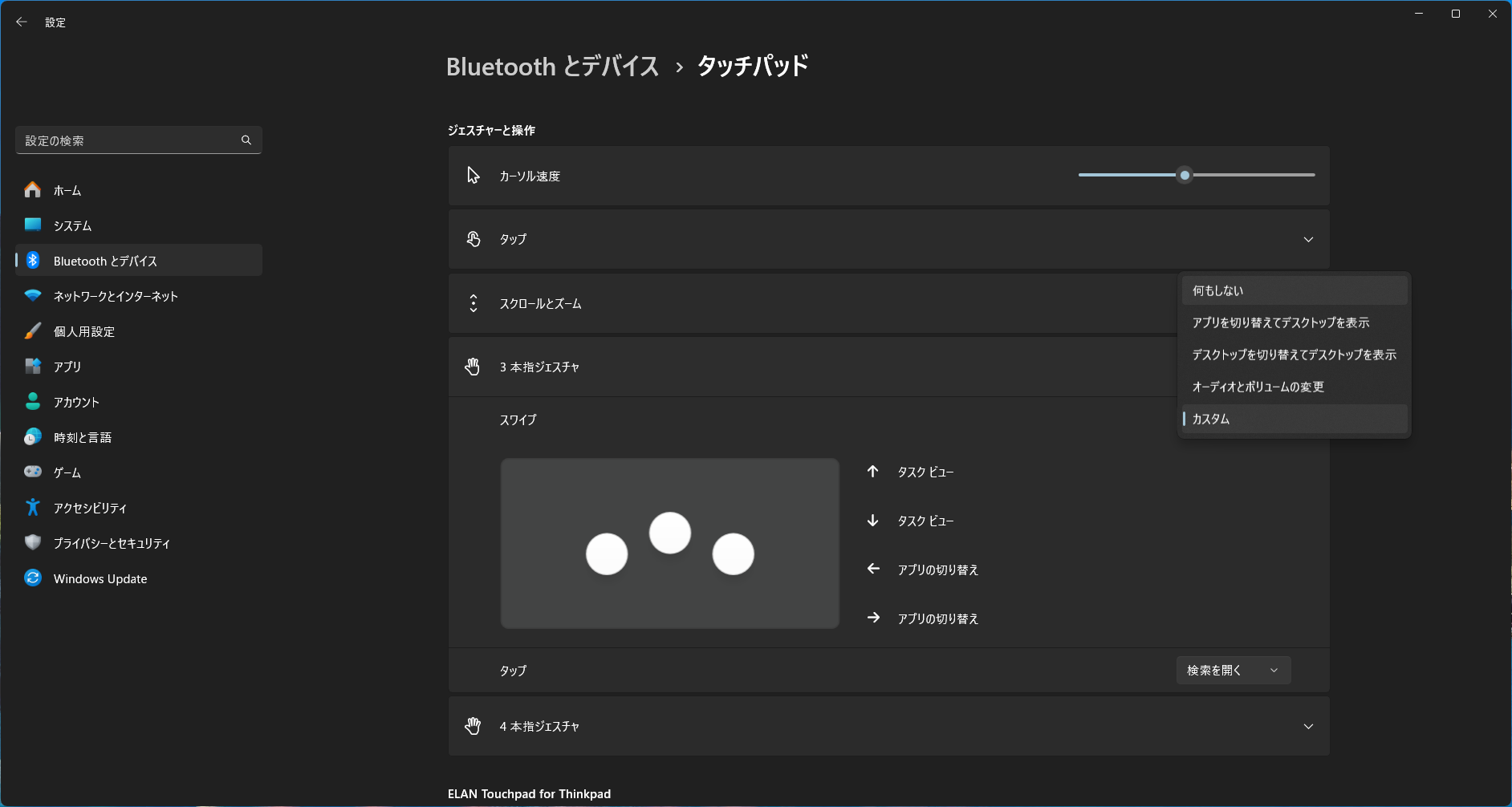Viewport: 1512px width, 807px height.
Task: Adjust the カーソル速度 slider
Action: tap(1186, 175)
